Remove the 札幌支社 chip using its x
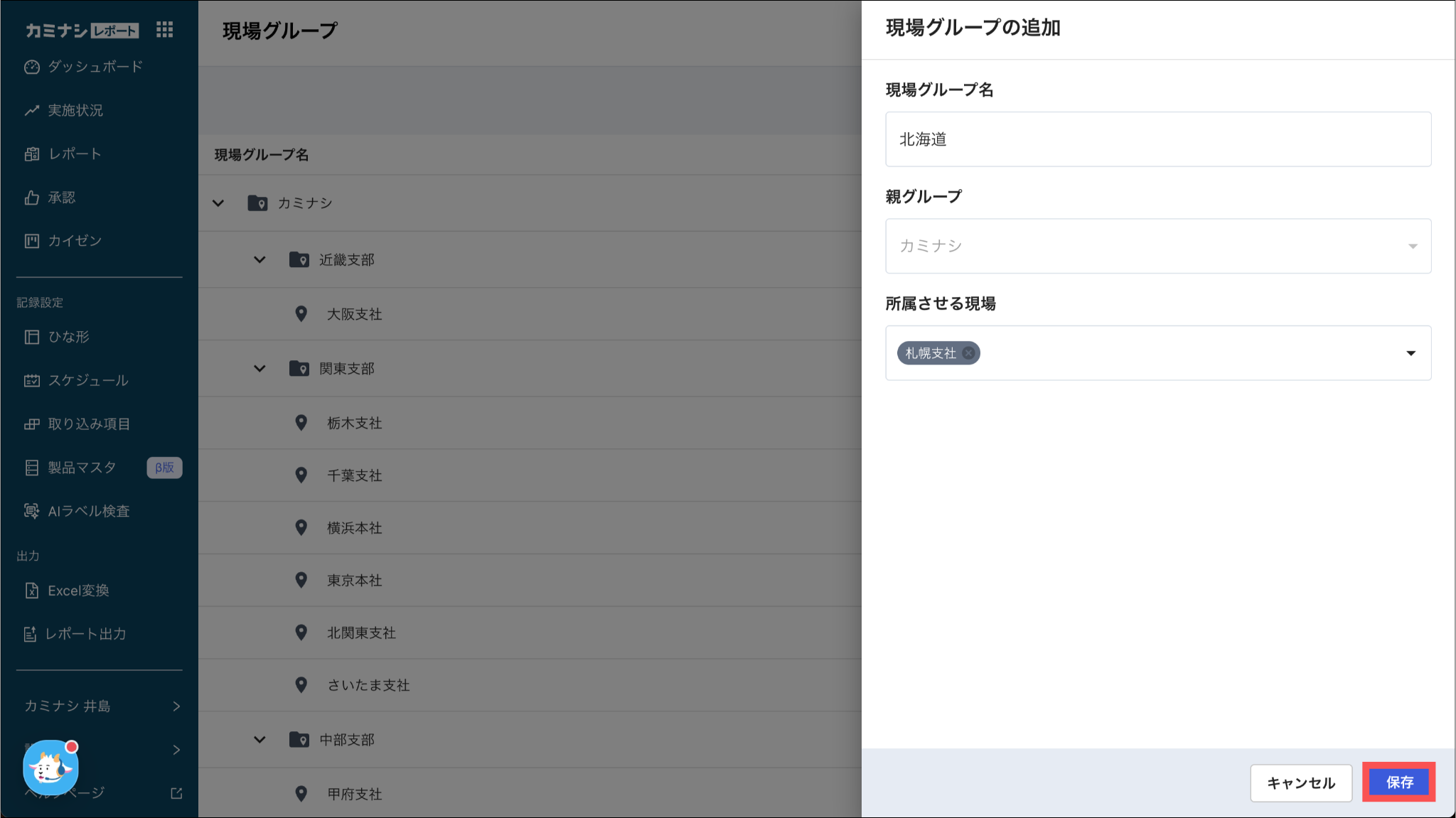This screenshot has width=1456, height=818. point(968,353)
